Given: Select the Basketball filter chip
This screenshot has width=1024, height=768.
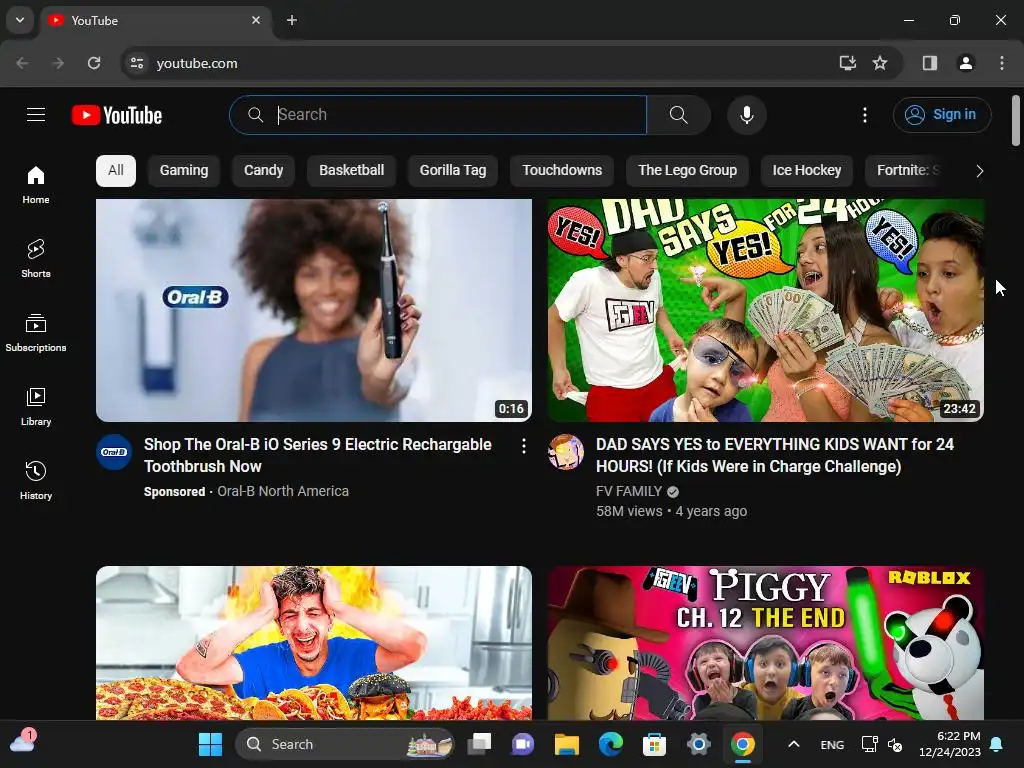Looking at the screenshot, I should point(351,170).
